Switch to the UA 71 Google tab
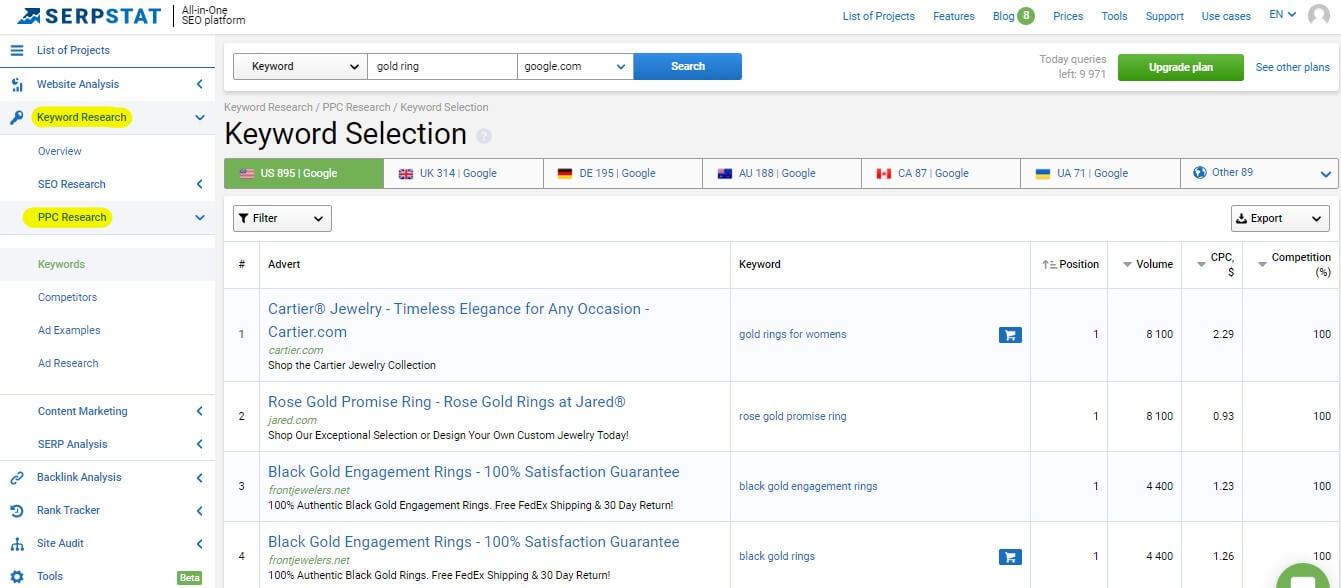This screenshot has height=588, width=1341. 1100,173
